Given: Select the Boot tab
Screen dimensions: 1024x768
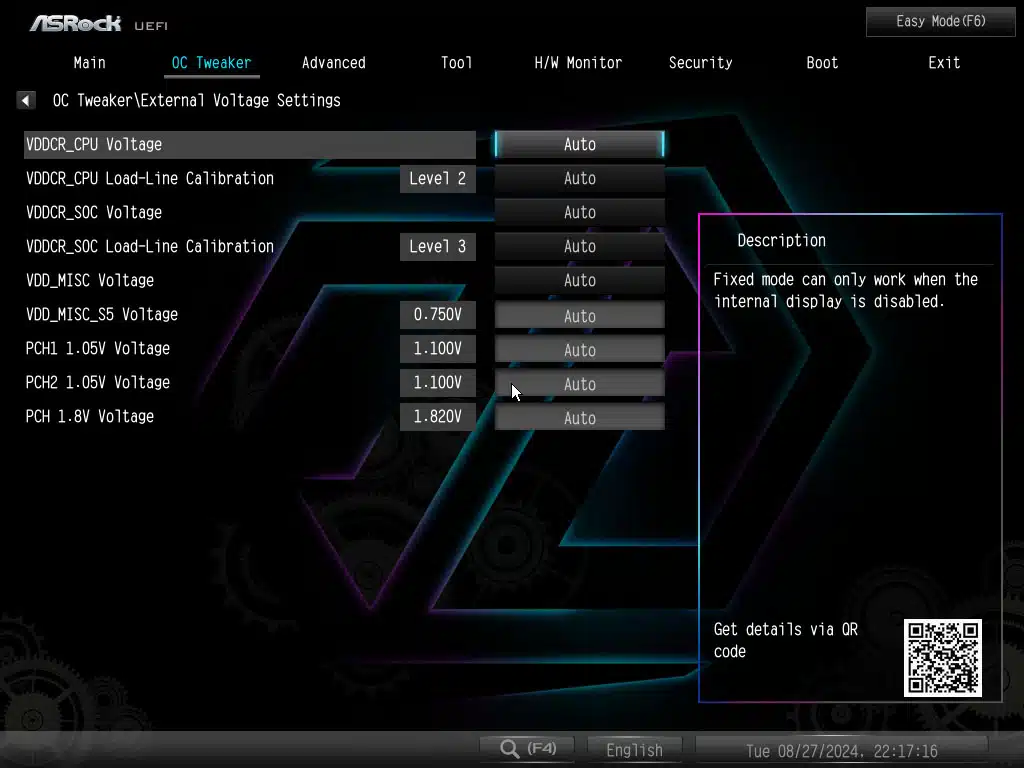Looking at the screenshot, I should point(822,62).
